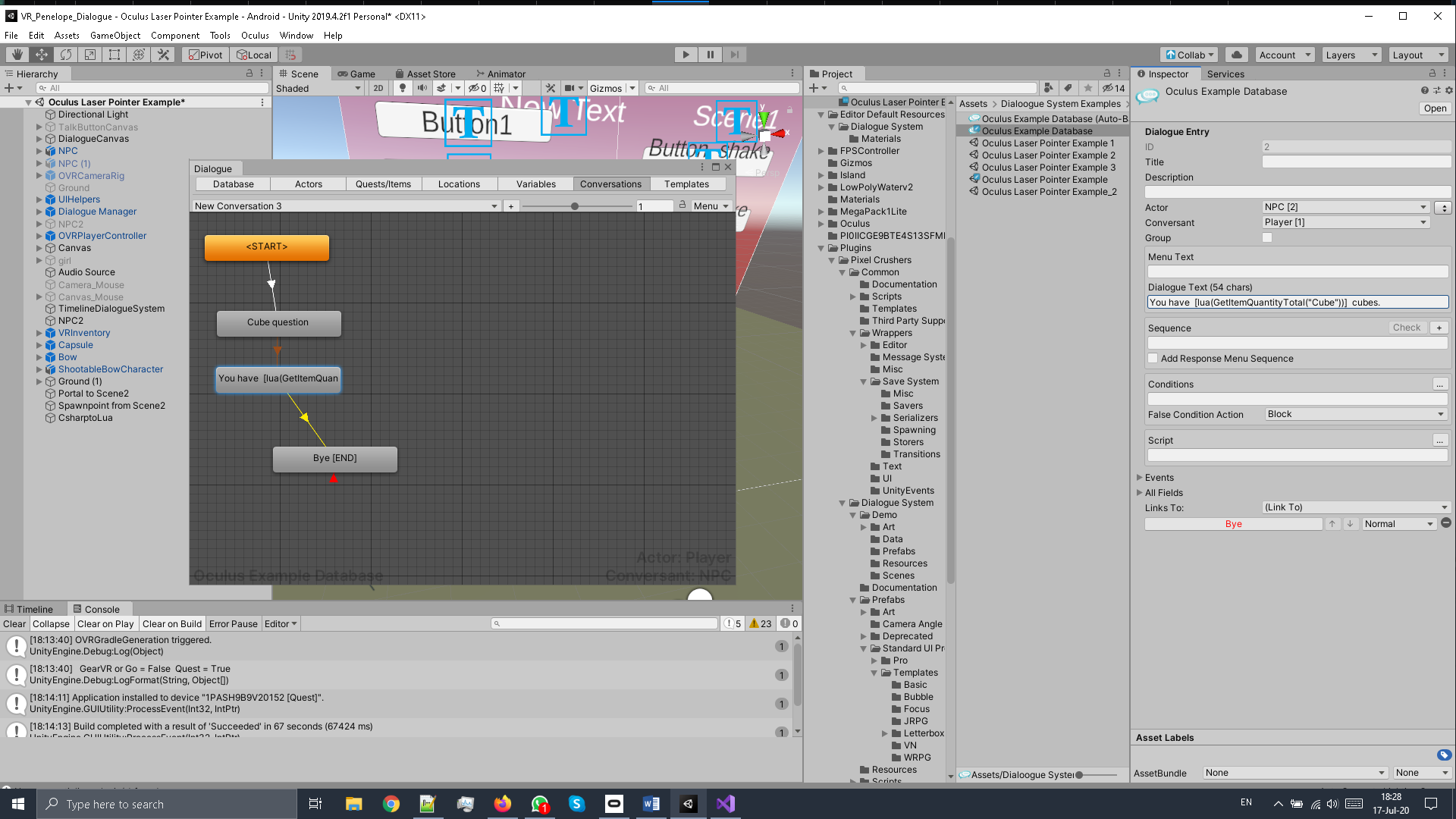The width and height of the screenshot is (1456, 819).
Task: Open Shaded draw mode dropdown
Action: pos(318,88)
